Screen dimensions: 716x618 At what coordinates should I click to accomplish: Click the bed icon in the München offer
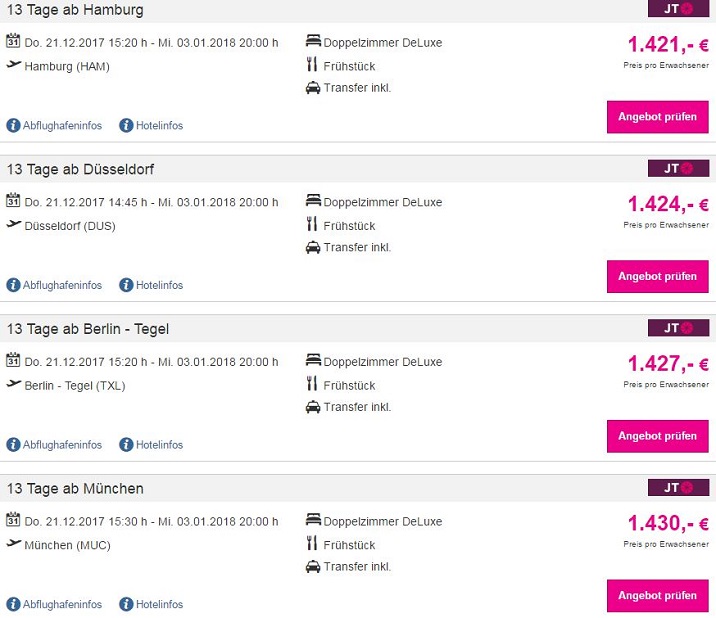coord(313,521)
